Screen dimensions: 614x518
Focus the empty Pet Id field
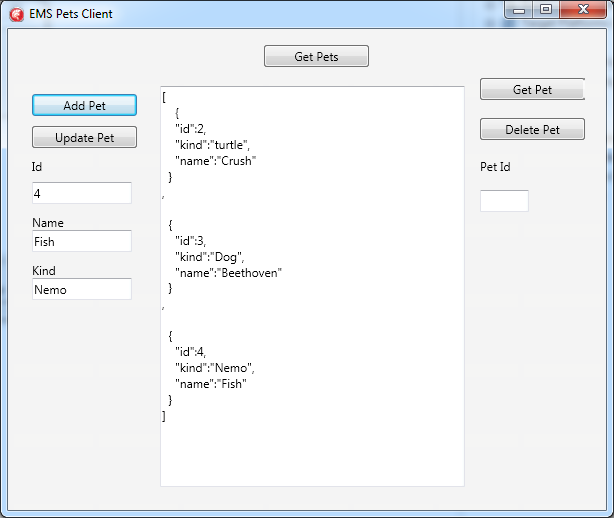(504, 201)
